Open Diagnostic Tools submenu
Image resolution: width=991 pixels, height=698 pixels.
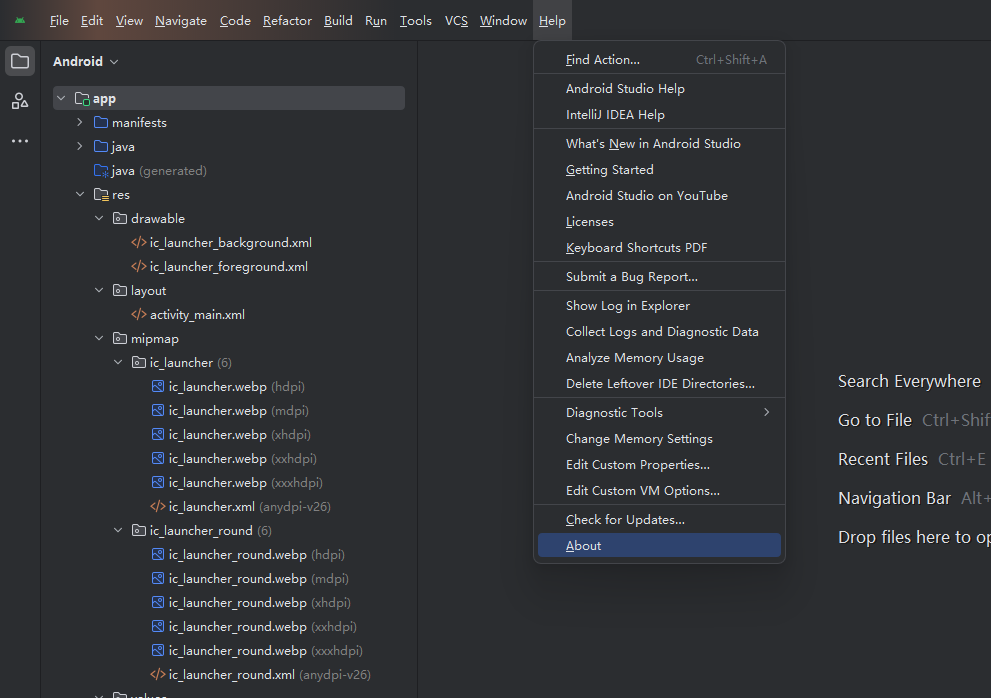tap(659, 413)
